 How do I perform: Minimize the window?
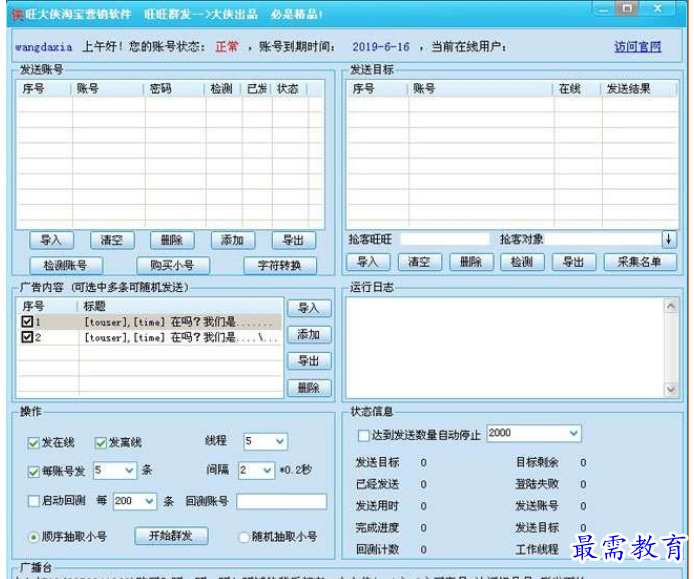(x=604, y=8)
